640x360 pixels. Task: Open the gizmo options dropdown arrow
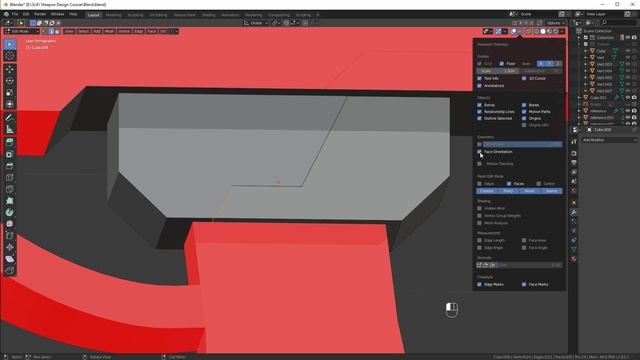click(x=505, y=31)
